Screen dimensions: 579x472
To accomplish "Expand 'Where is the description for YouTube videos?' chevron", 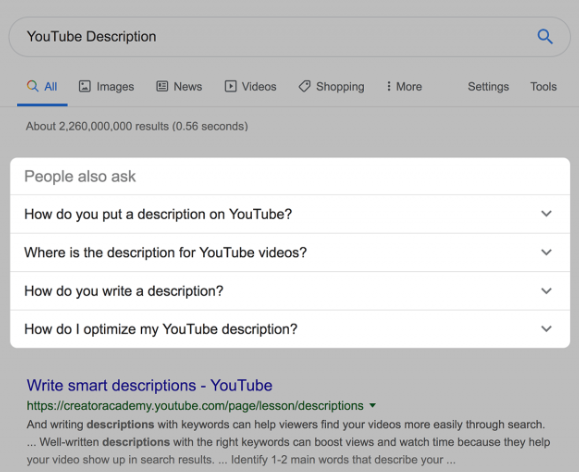I will point(546,252).
